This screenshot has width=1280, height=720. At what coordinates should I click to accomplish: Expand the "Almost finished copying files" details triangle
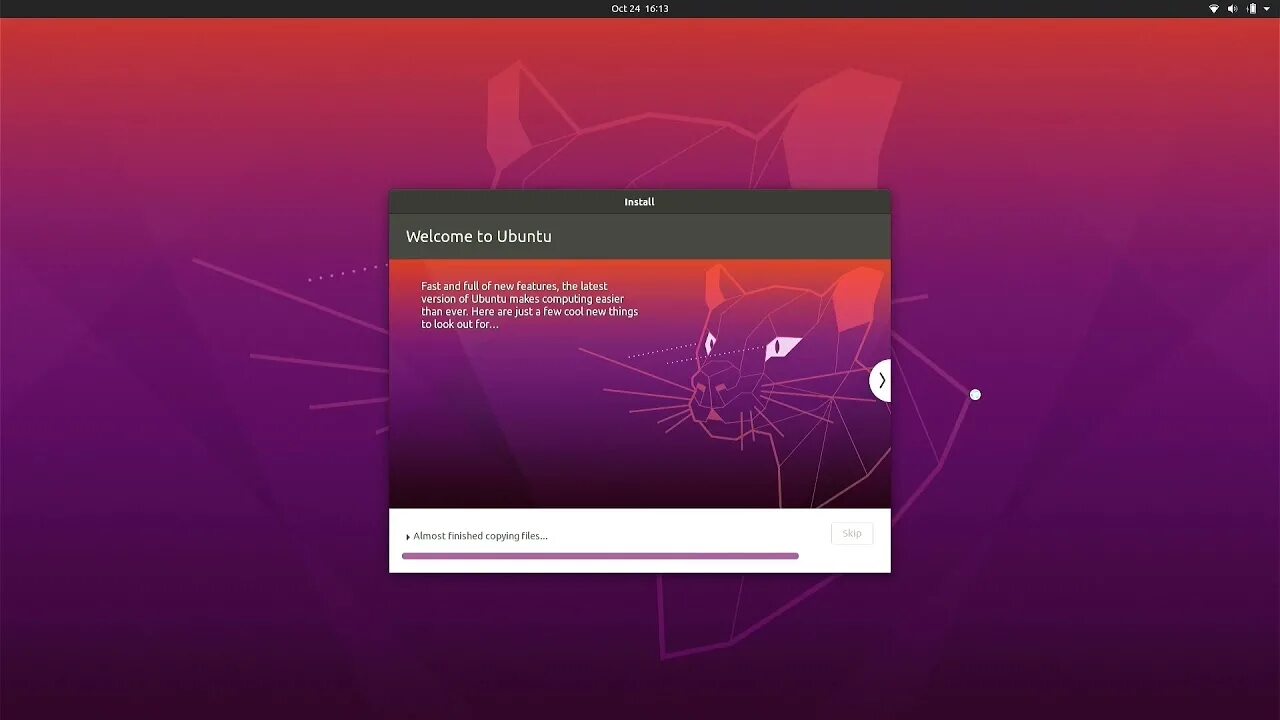pyautogui.click(x=408, y=537)
